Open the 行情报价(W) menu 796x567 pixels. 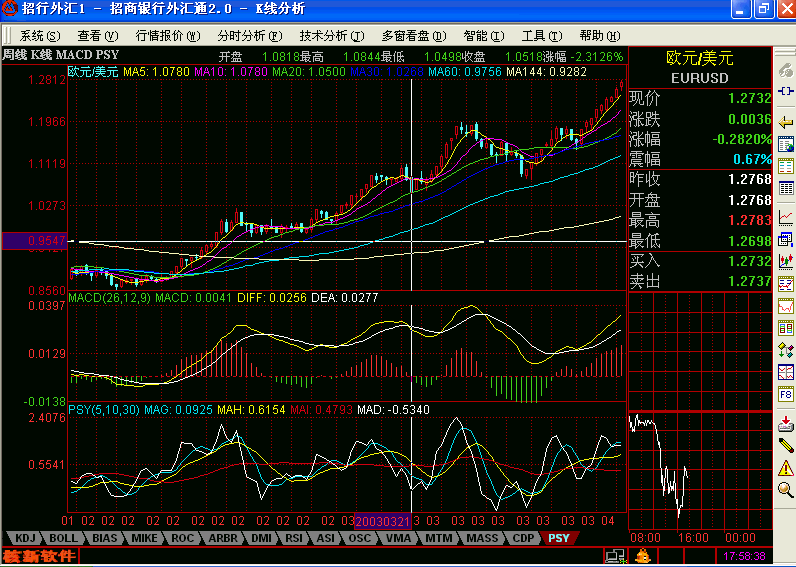click(168, 36)
